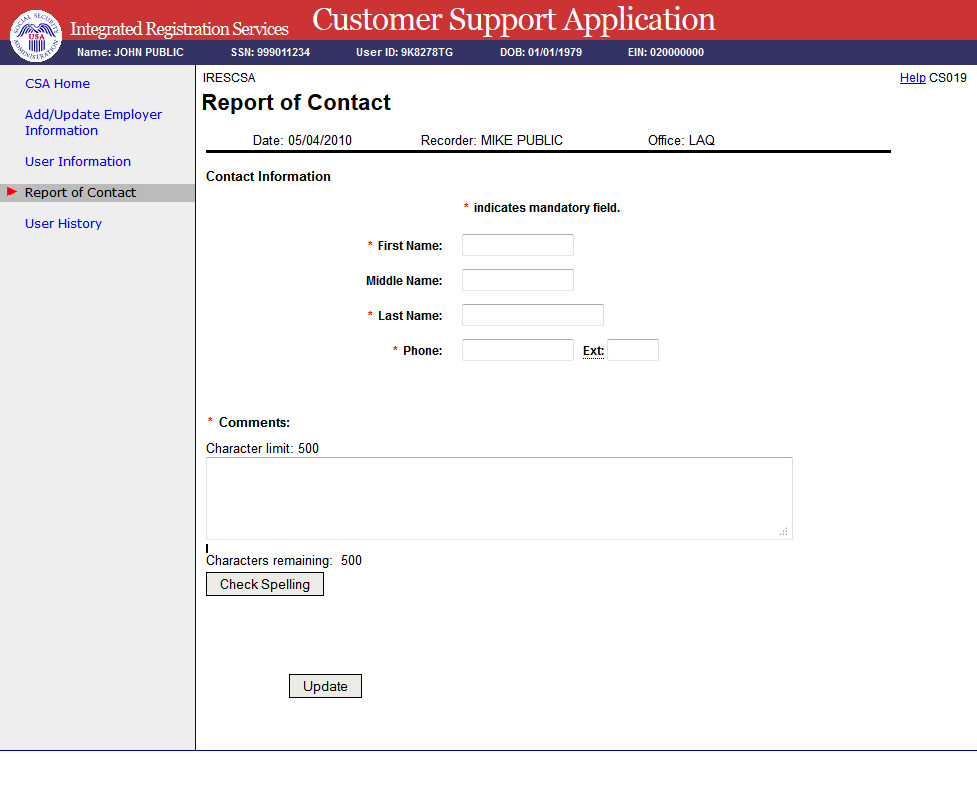Focus the Phone number field
Viewport: 977px width, 787px height.
point(518,350)
